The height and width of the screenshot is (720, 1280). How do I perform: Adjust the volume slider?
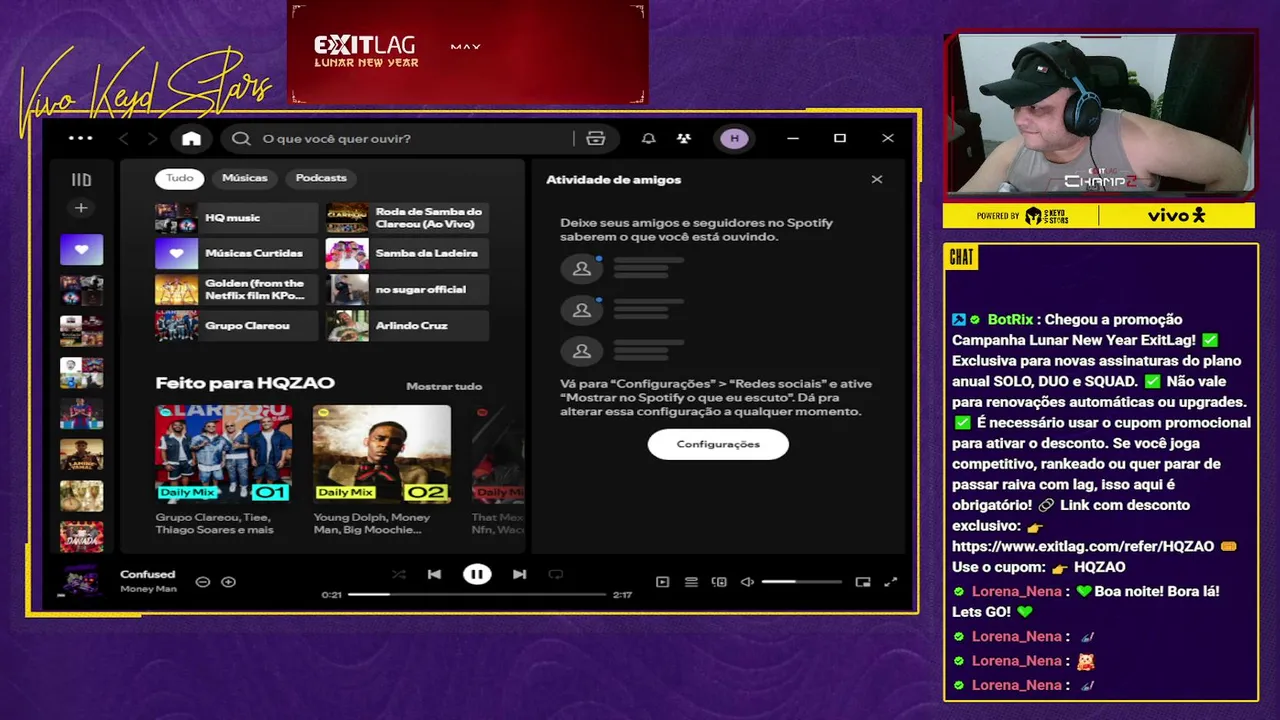[x=801, y=582]
